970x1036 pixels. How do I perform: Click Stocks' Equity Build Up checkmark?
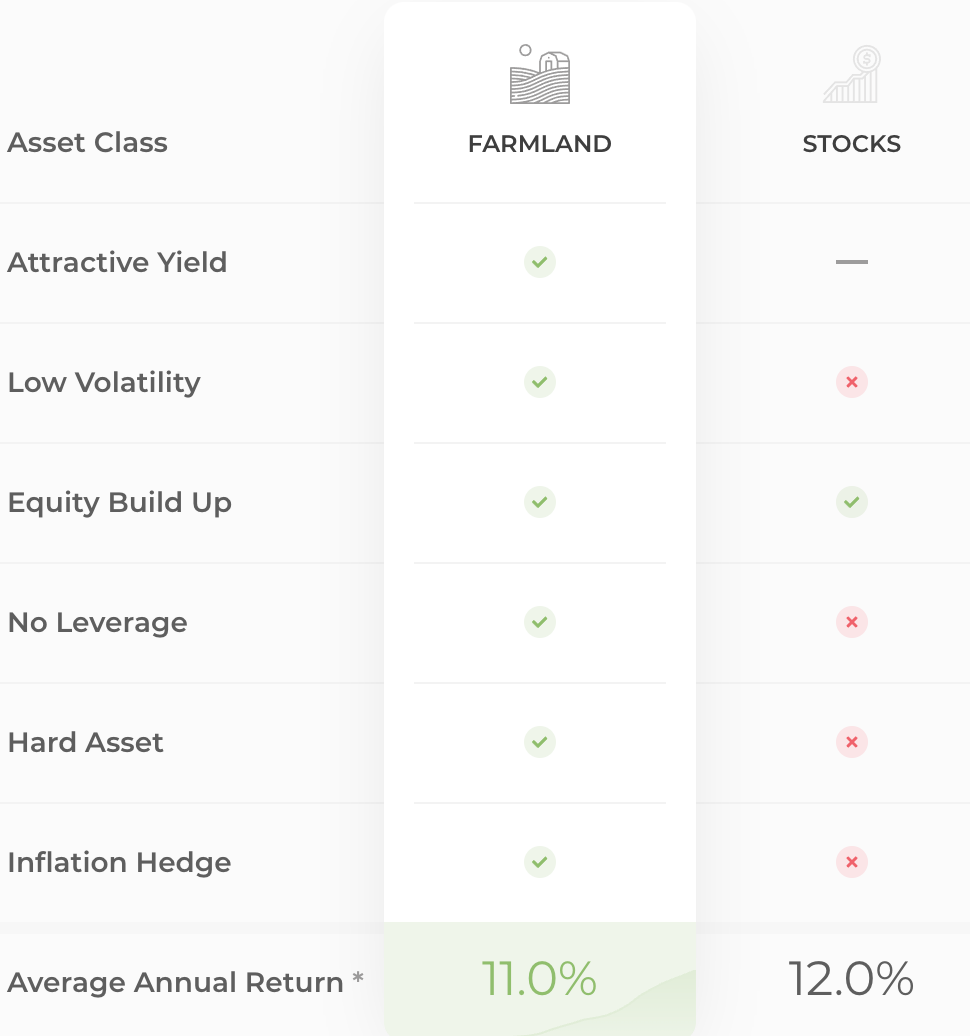(852, 502)
